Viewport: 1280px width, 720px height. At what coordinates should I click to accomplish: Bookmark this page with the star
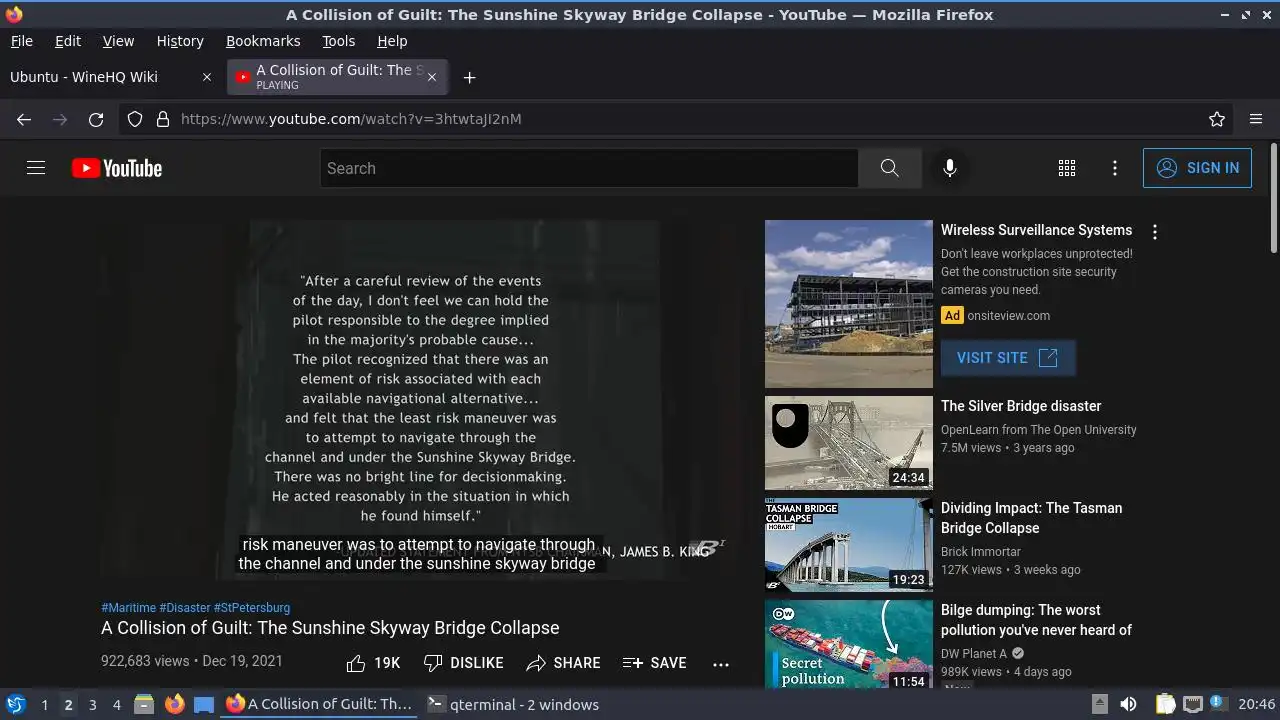pyautogui.click(x=1217, y=119)
